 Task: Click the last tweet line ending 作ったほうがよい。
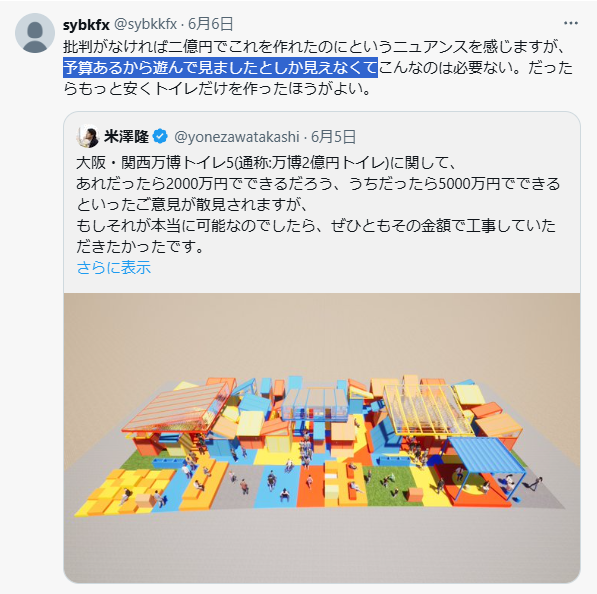click(217, 88)
